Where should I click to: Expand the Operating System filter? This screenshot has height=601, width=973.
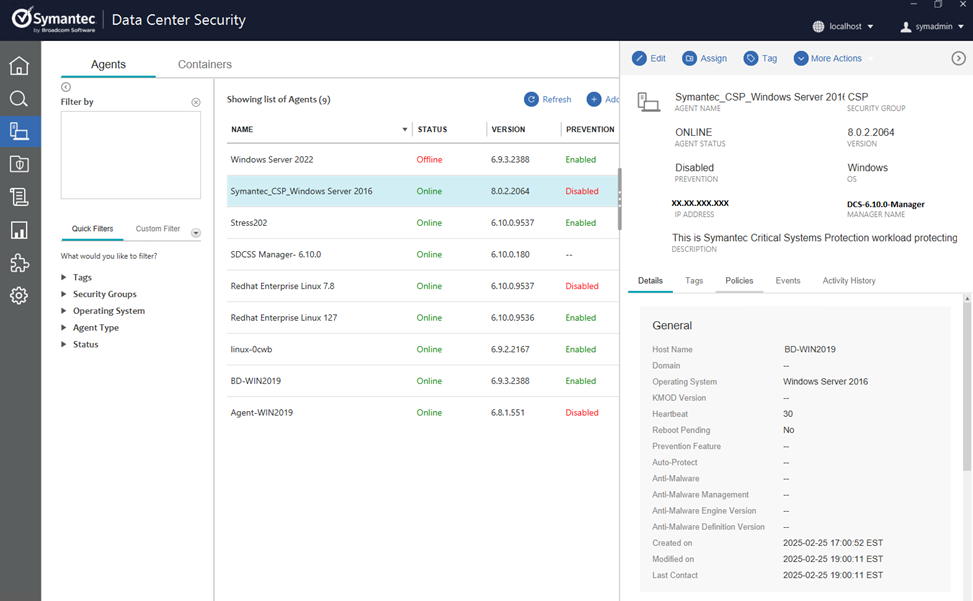tap(63, 311)
